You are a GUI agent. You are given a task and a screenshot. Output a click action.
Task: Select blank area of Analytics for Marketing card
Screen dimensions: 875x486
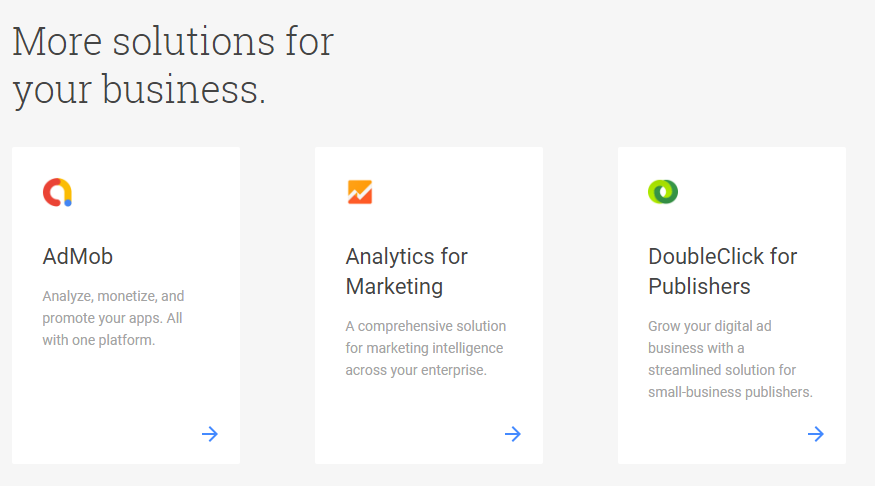[x=429, y=407]
